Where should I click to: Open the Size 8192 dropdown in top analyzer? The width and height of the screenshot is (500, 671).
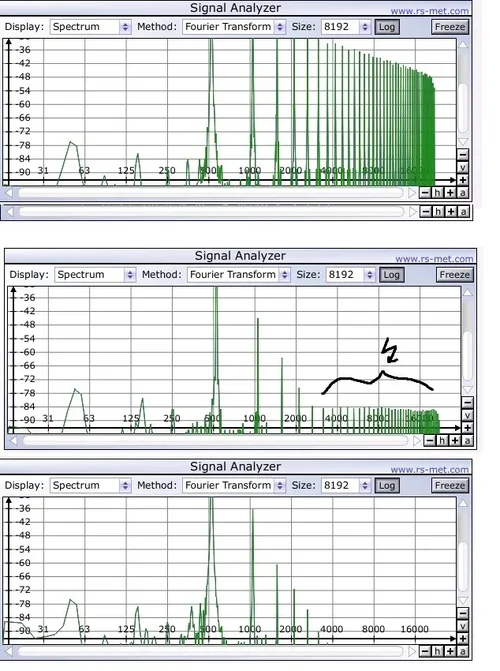(x=346, y=27)
